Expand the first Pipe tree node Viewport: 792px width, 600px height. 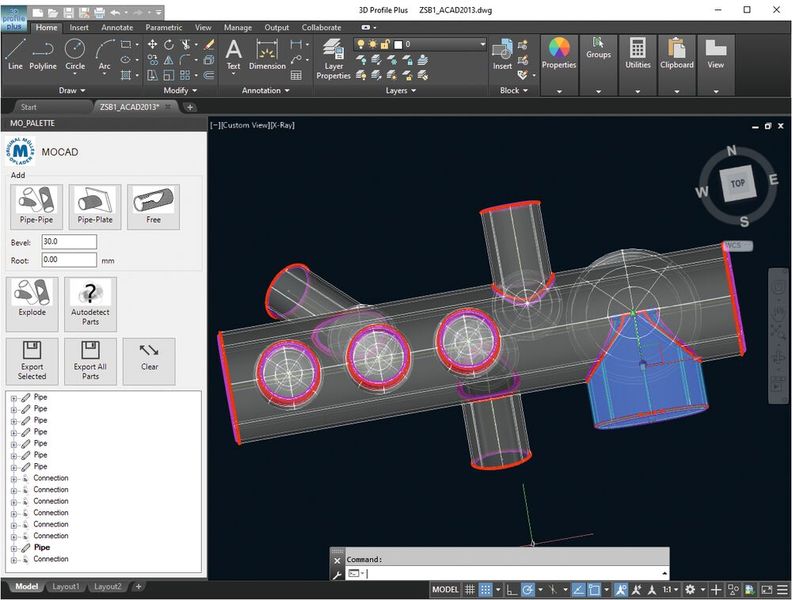tap(14, 397)
